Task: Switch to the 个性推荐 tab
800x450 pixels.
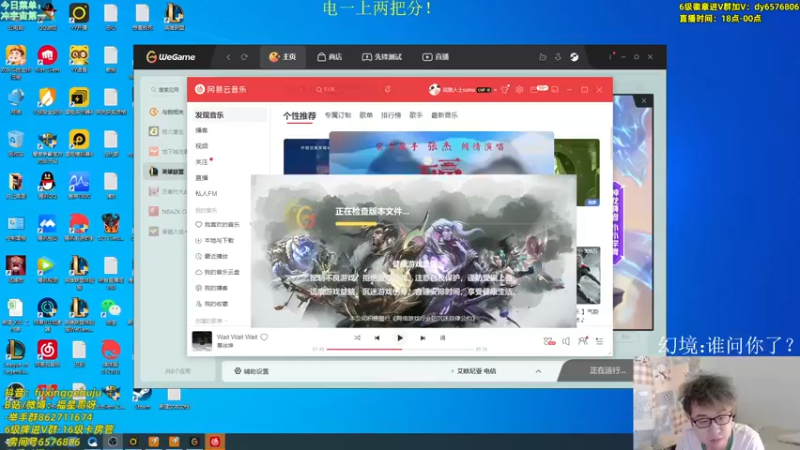Action: coord(299,115)
